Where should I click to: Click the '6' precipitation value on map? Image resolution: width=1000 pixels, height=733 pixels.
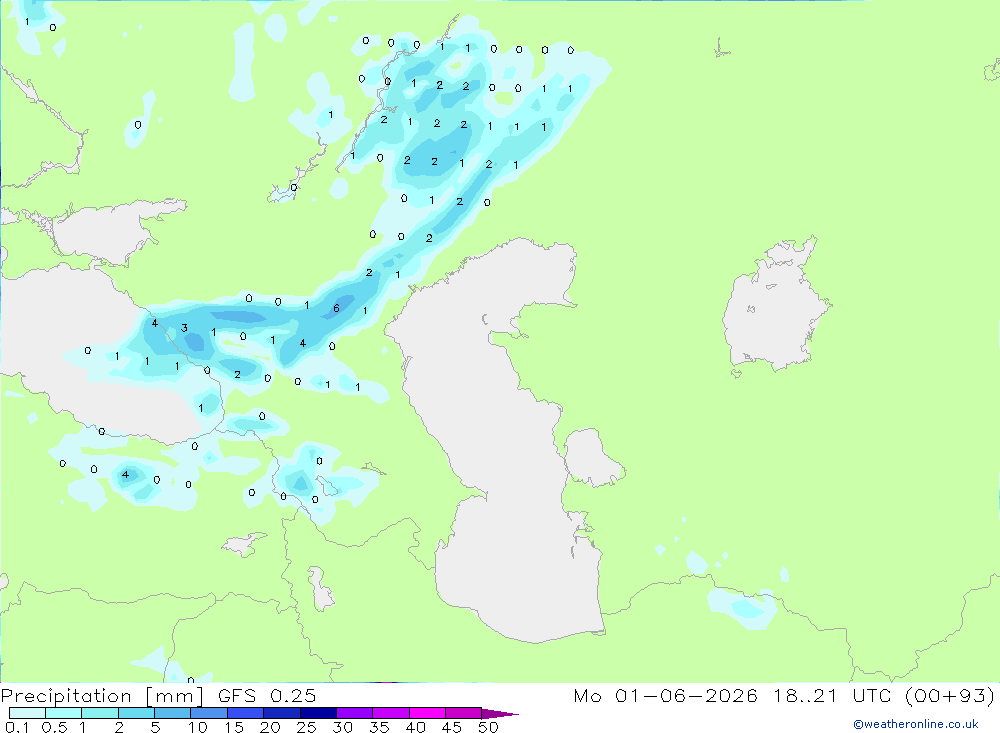click(x=336, y=309)
